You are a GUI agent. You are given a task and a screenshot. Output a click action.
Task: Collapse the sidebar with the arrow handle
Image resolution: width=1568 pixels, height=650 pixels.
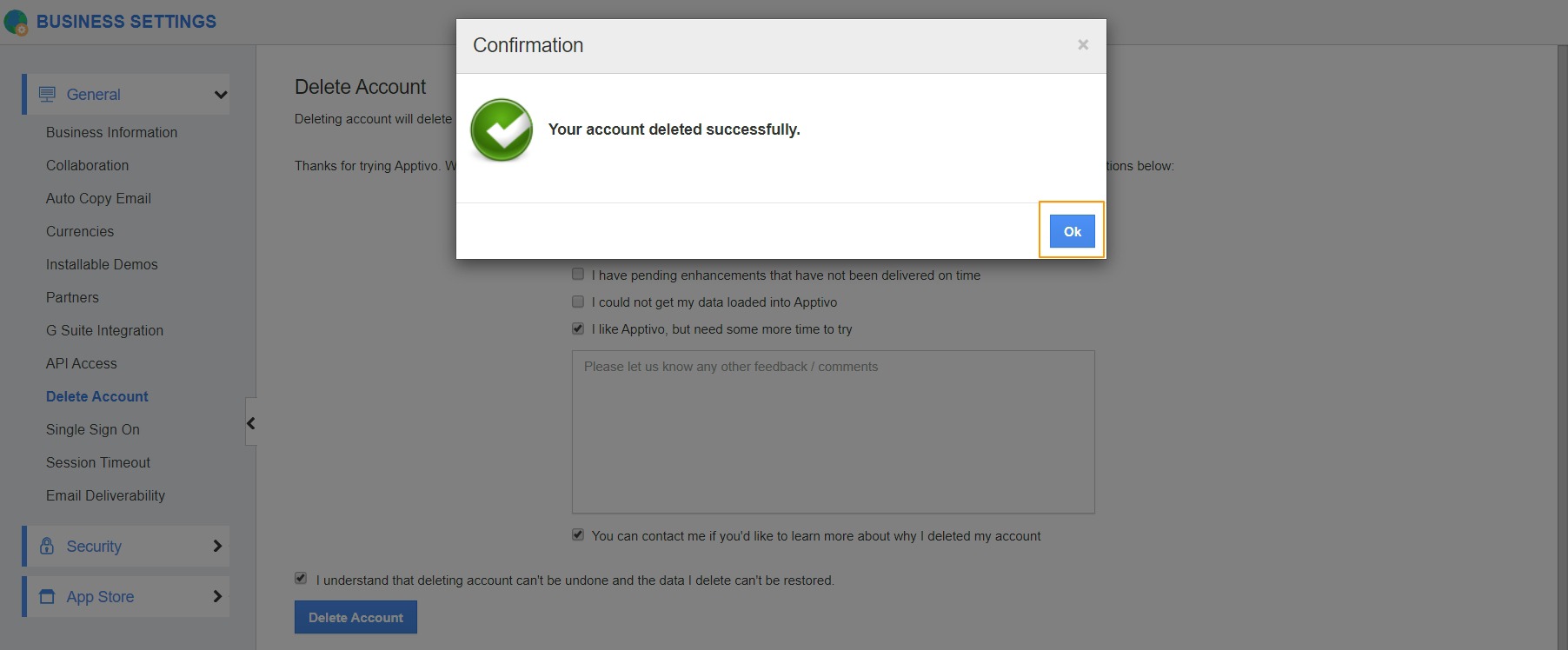pos(251,423)
